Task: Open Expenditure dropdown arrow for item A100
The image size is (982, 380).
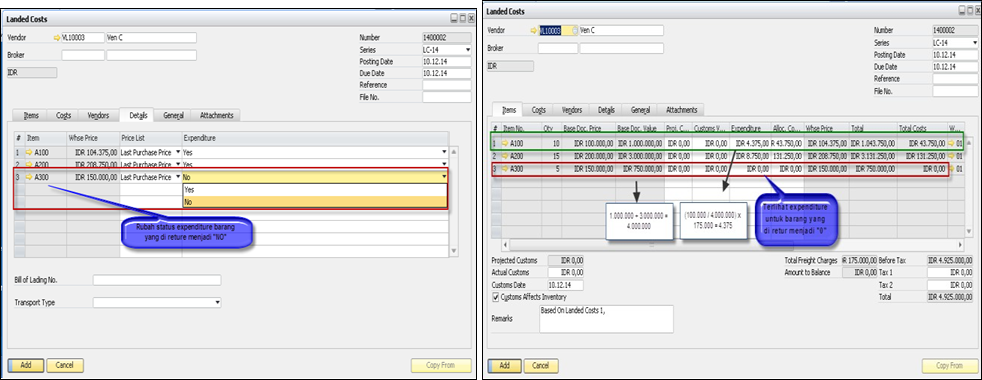Action: [444, 152]
